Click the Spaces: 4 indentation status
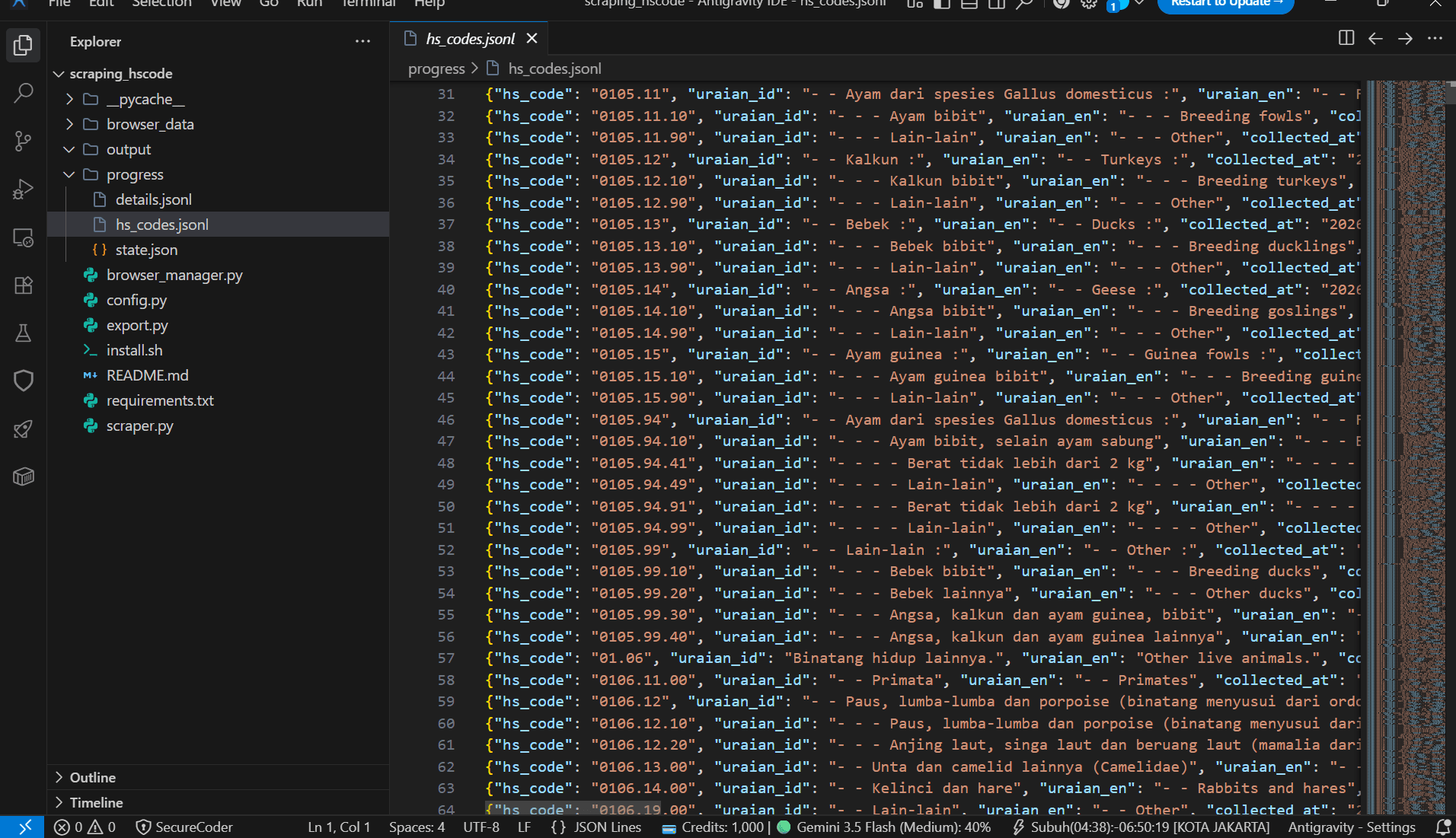Screen dimensions: 1456x838 417,827
